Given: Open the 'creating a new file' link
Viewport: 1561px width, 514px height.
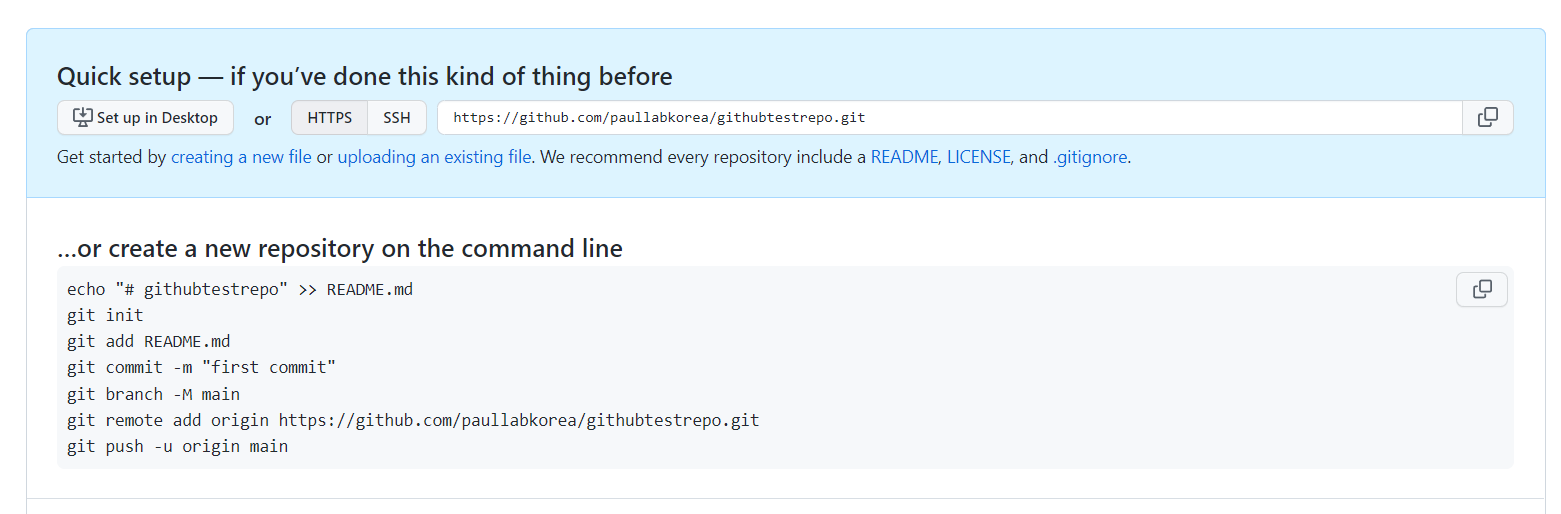Looking at the screenshot, I should 241,157.
